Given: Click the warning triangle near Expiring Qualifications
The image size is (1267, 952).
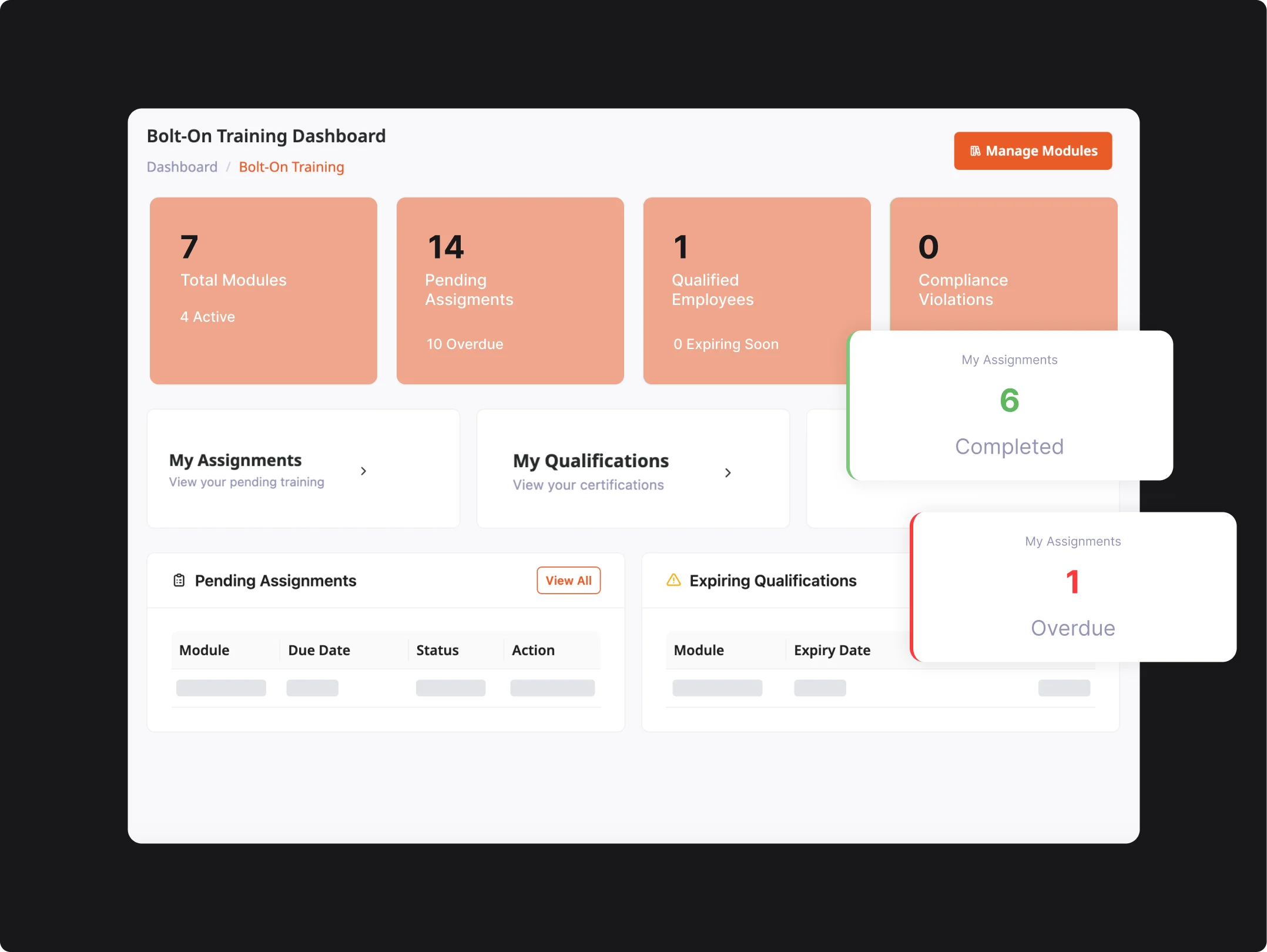Looking at the screenshot, I should tap(673, 581).
